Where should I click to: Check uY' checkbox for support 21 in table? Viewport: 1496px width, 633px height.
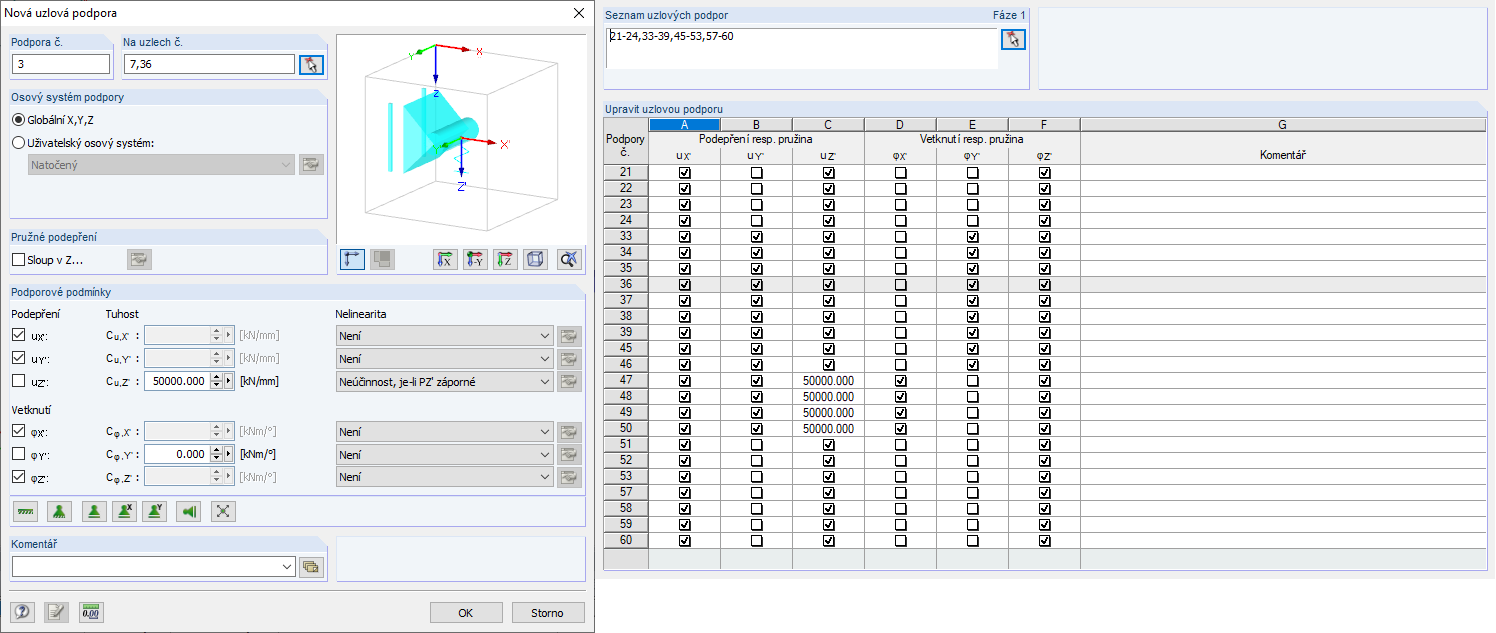[757, 173]
